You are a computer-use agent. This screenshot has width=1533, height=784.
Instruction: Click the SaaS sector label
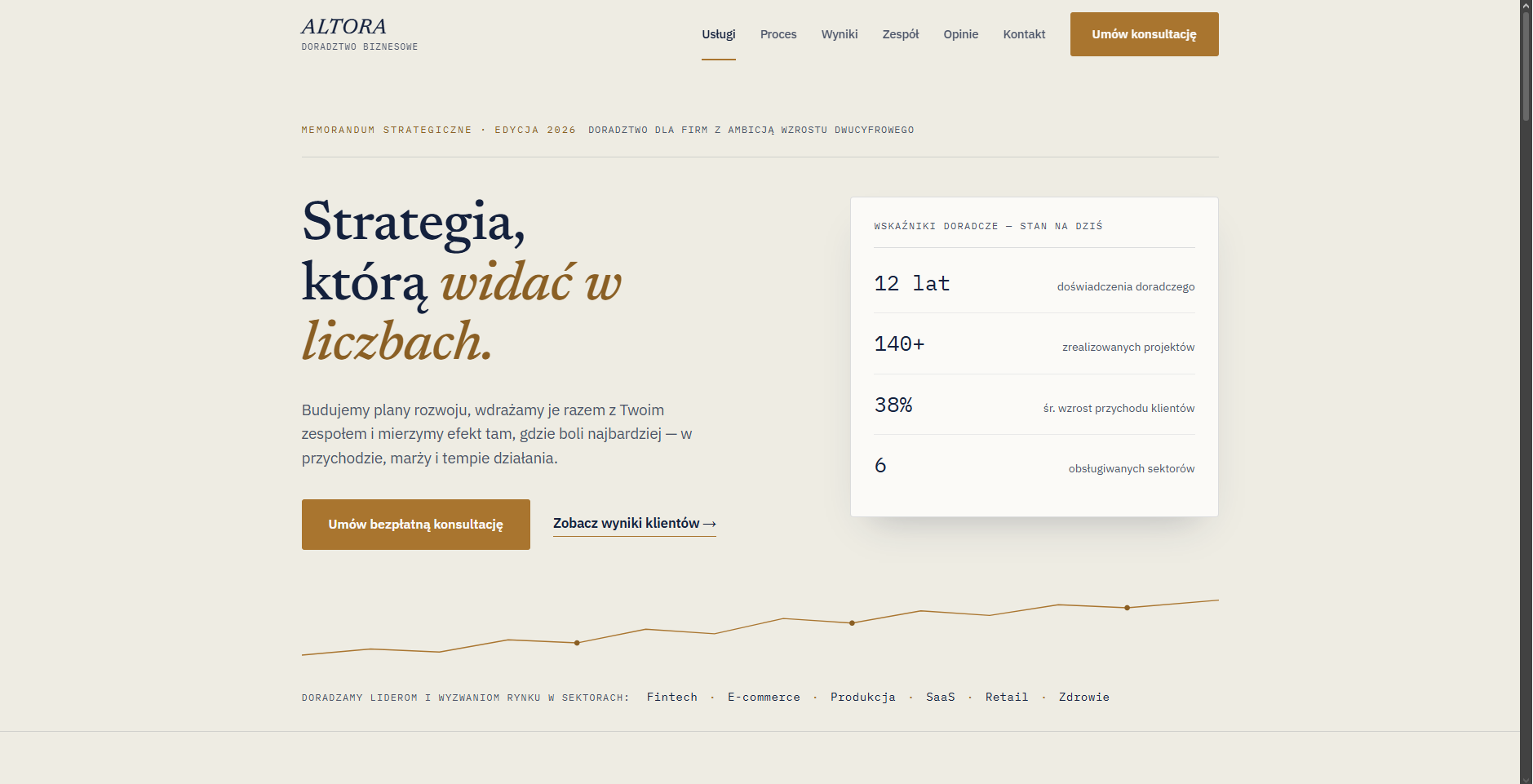point(941,698)
